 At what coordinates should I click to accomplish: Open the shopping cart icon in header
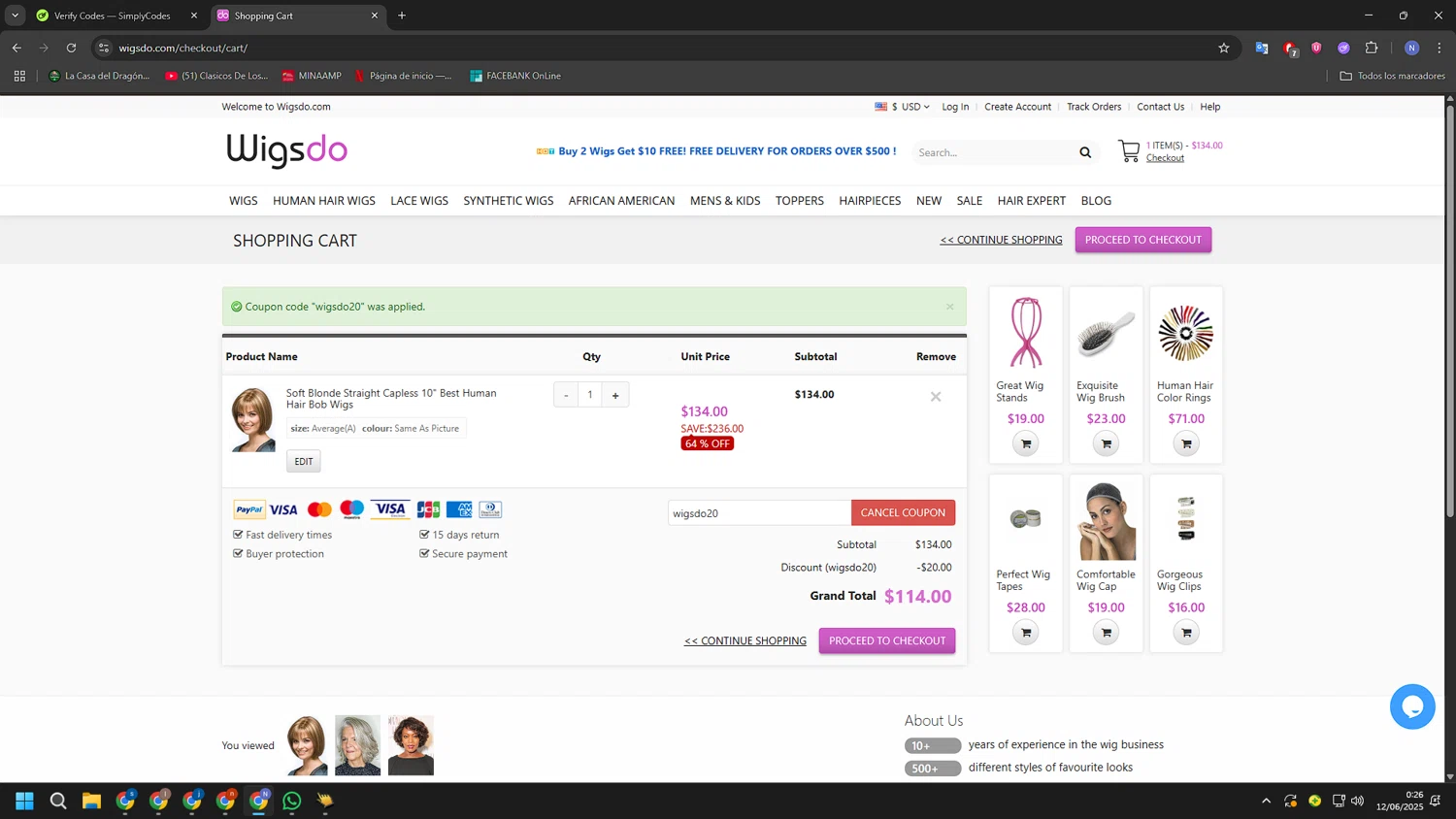pyautogui.click(x=1129, y=151)
